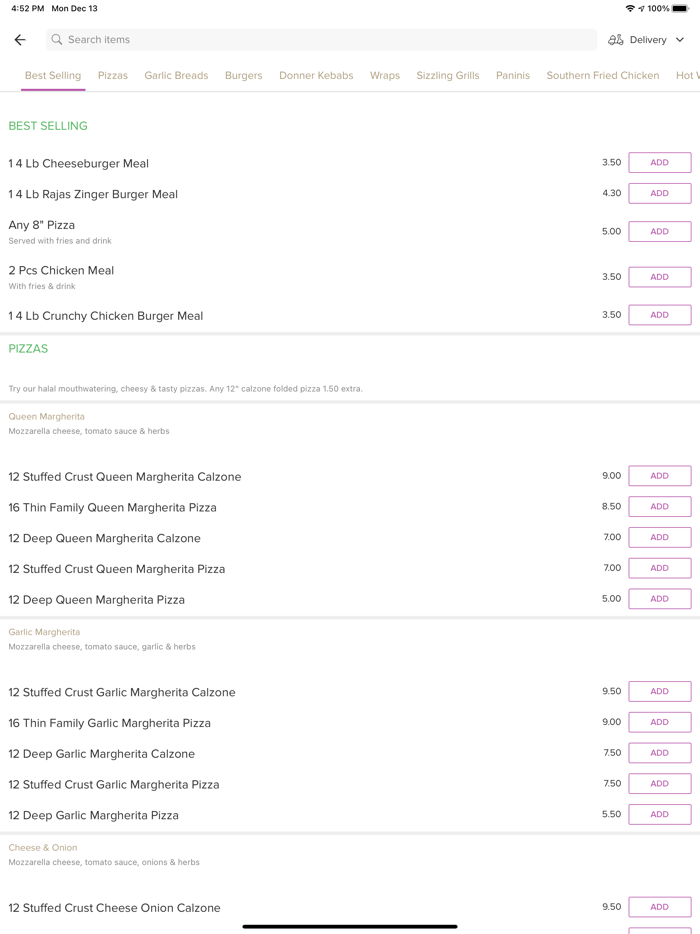Click the search magnifier icon

(x=57, y=40)
